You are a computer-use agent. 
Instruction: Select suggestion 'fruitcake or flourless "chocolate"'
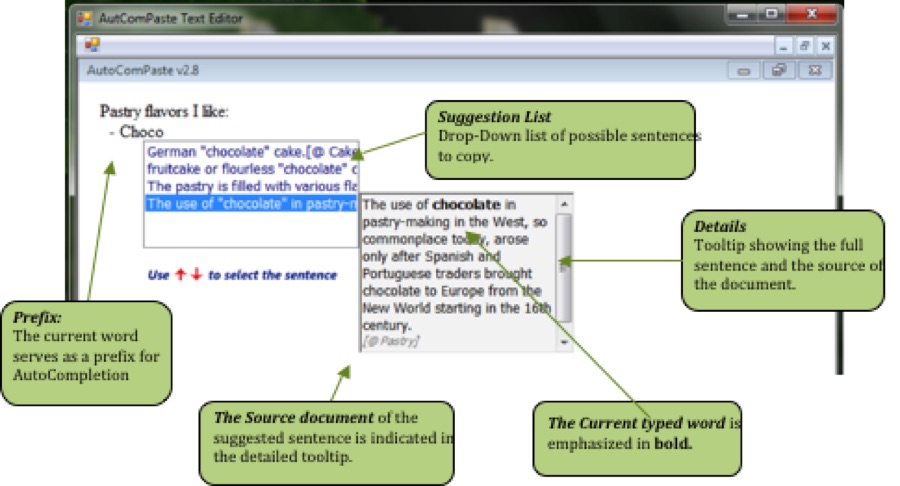coord(251,169)
